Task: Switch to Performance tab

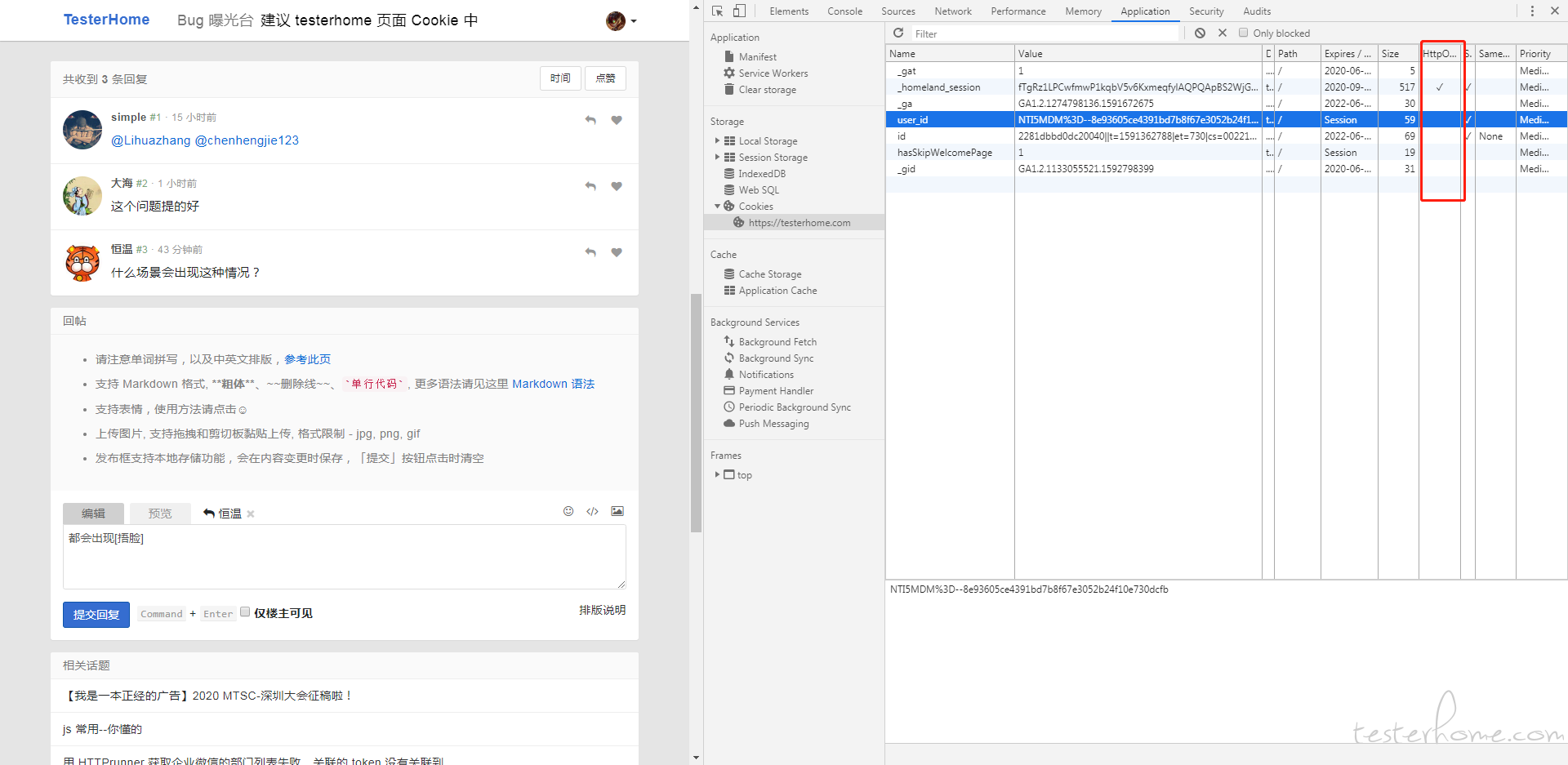Action: tap(1018, 11)
